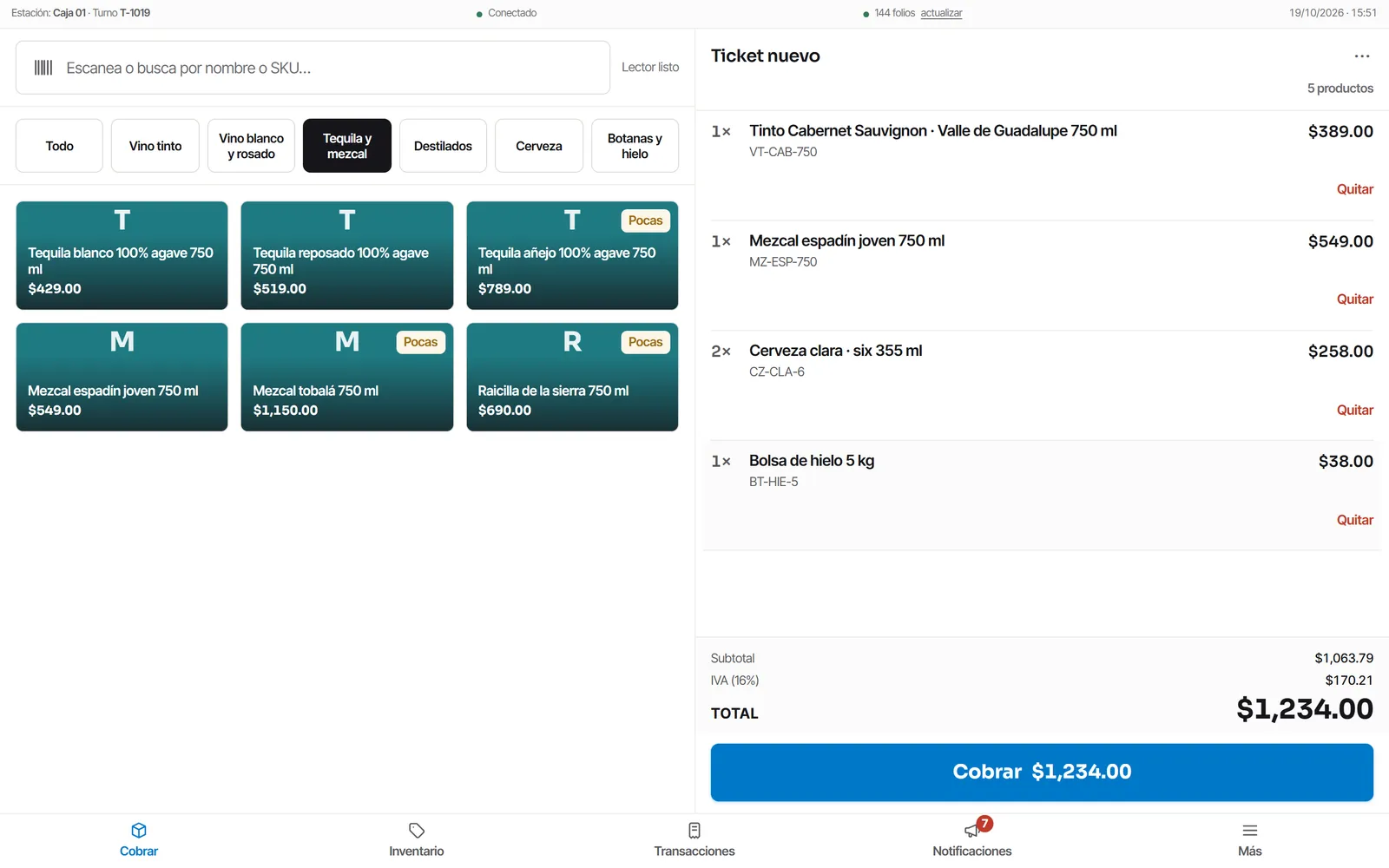Screen dimensions: 1389x868
Task: Switch to Botanas y hielo category
Action: coord(635,146)
